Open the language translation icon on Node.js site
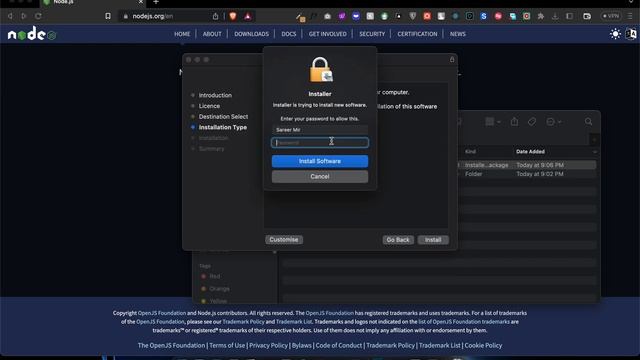This screenshot has height=360, width=640. coord(631,34)
